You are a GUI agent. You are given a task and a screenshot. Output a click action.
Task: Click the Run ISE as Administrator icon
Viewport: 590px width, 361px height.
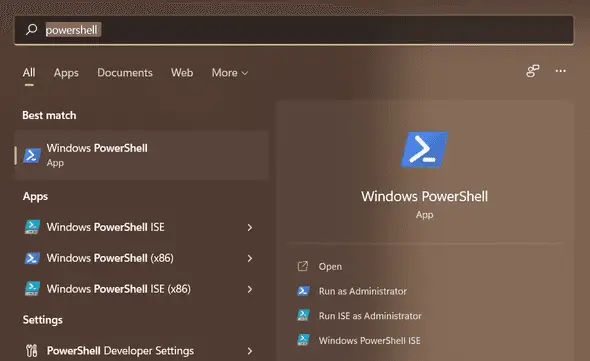(x=303, y=315)
